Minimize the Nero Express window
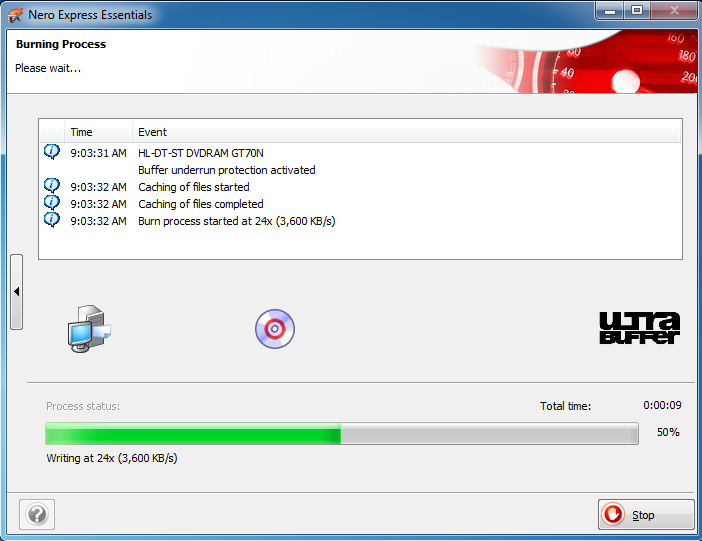702x541 pixels. click(x=610, y=10)
